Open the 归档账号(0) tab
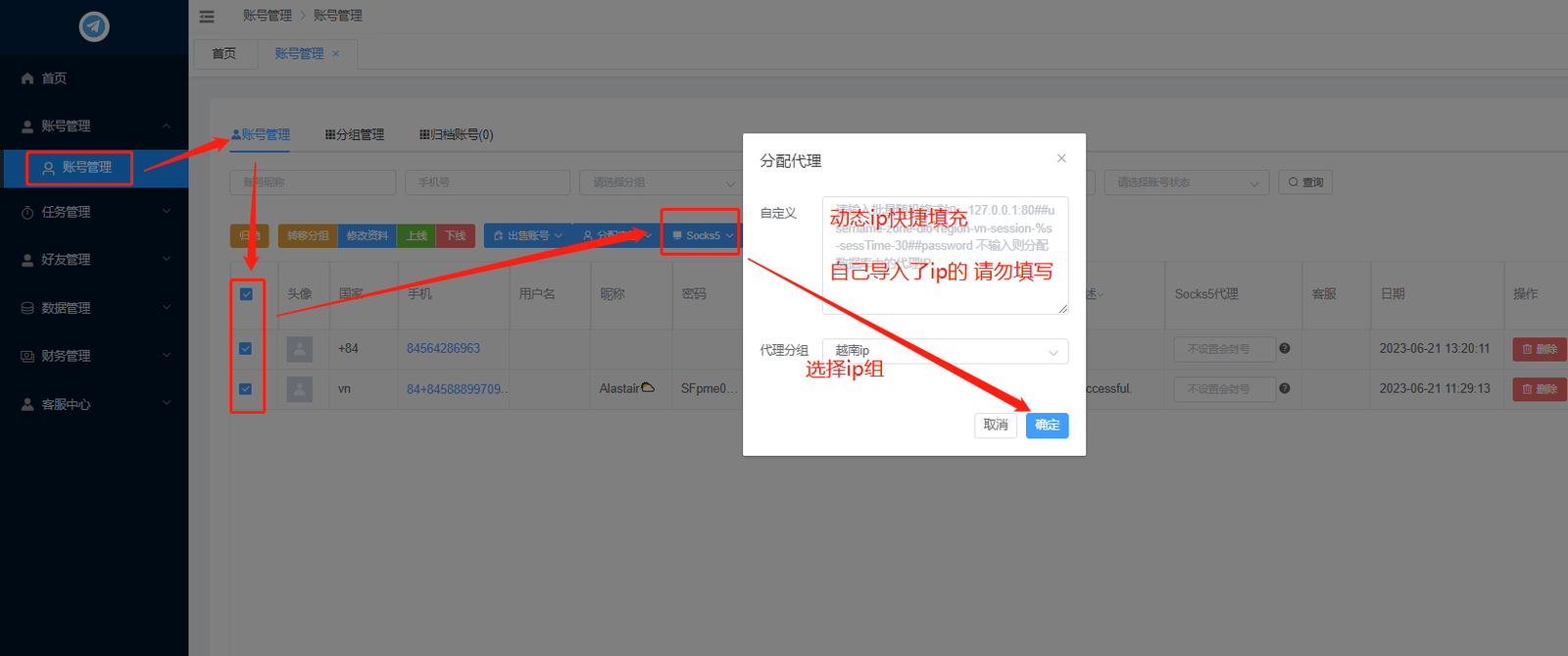Screen dimensions: 1568x656 [457, 135]
